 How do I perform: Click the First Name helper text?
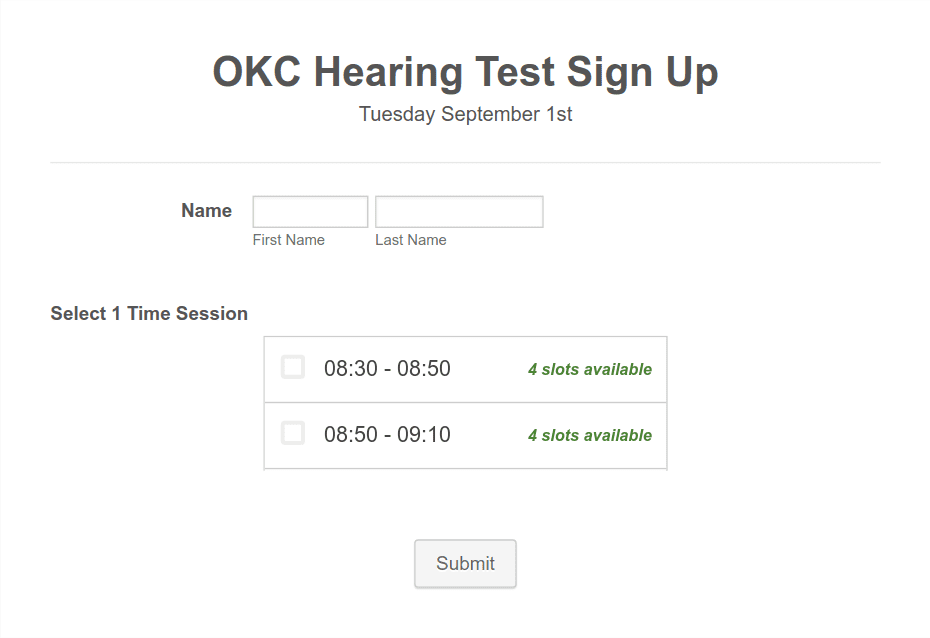click(289, 239)
